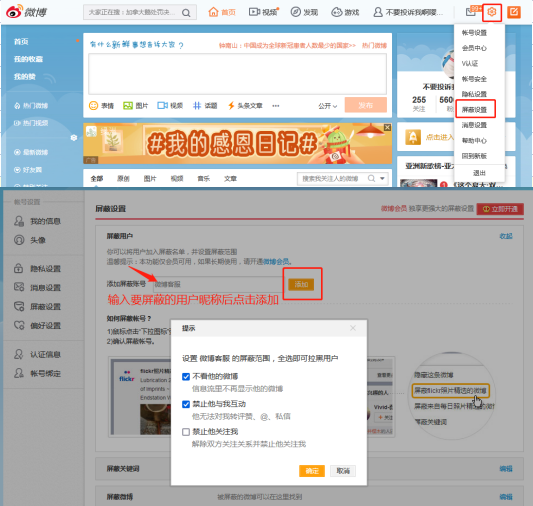Open the 发现 discover nav item
This screenshot has height=506, width=533.
tap(304, 12)
